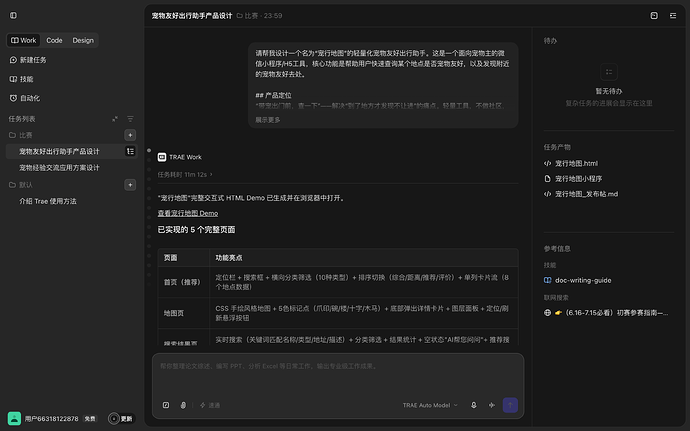Open the task list filter icon
This screenshot has height=431, width=690.
point(130,119)
